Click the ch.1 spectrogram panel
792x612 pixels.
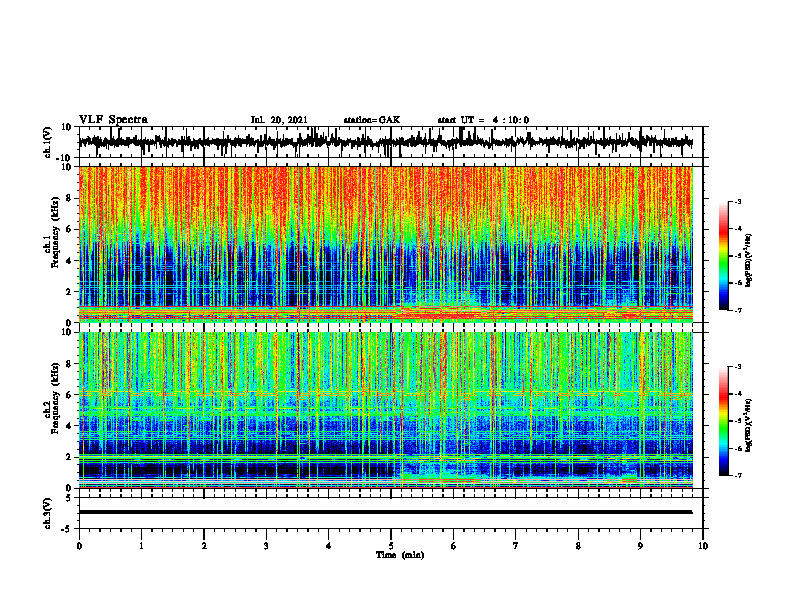pos(385,244)
